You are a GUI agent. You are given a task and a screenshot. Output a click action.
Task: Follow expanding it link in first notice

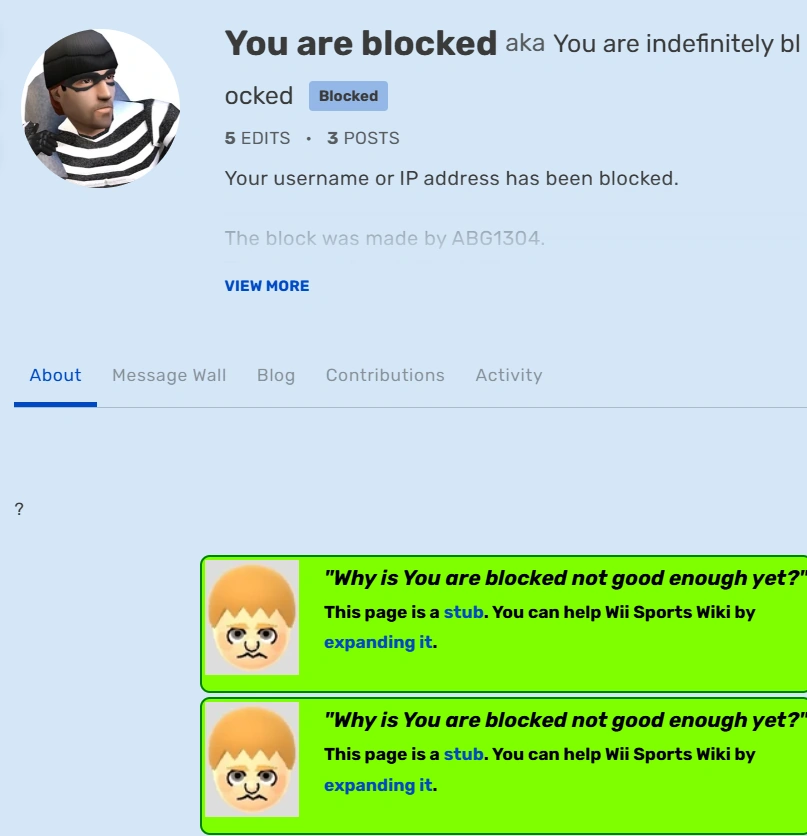point(378,642)
